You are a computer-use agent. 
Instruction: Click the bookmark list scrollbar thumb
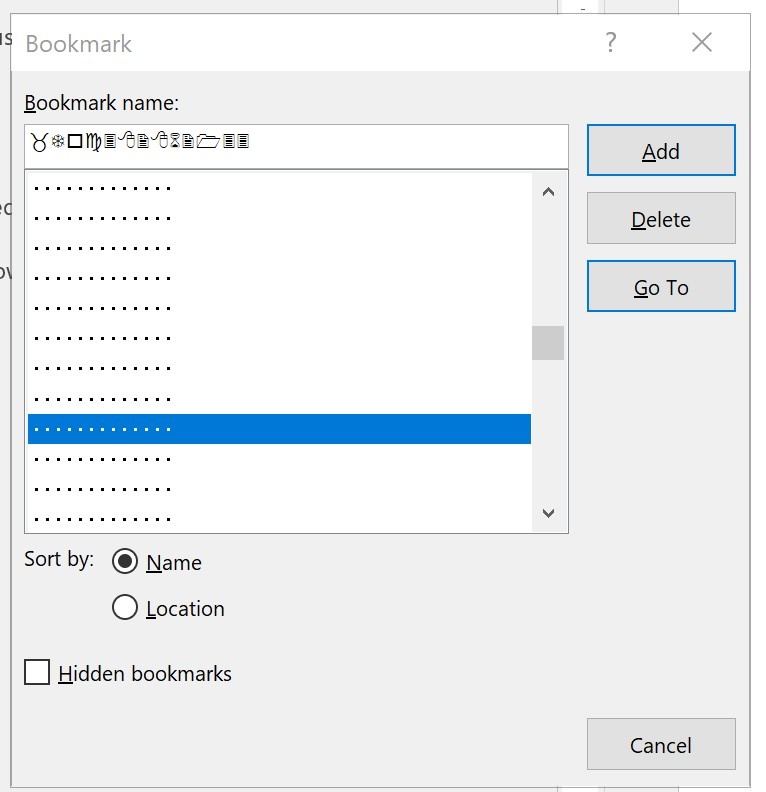coord(548,343)
